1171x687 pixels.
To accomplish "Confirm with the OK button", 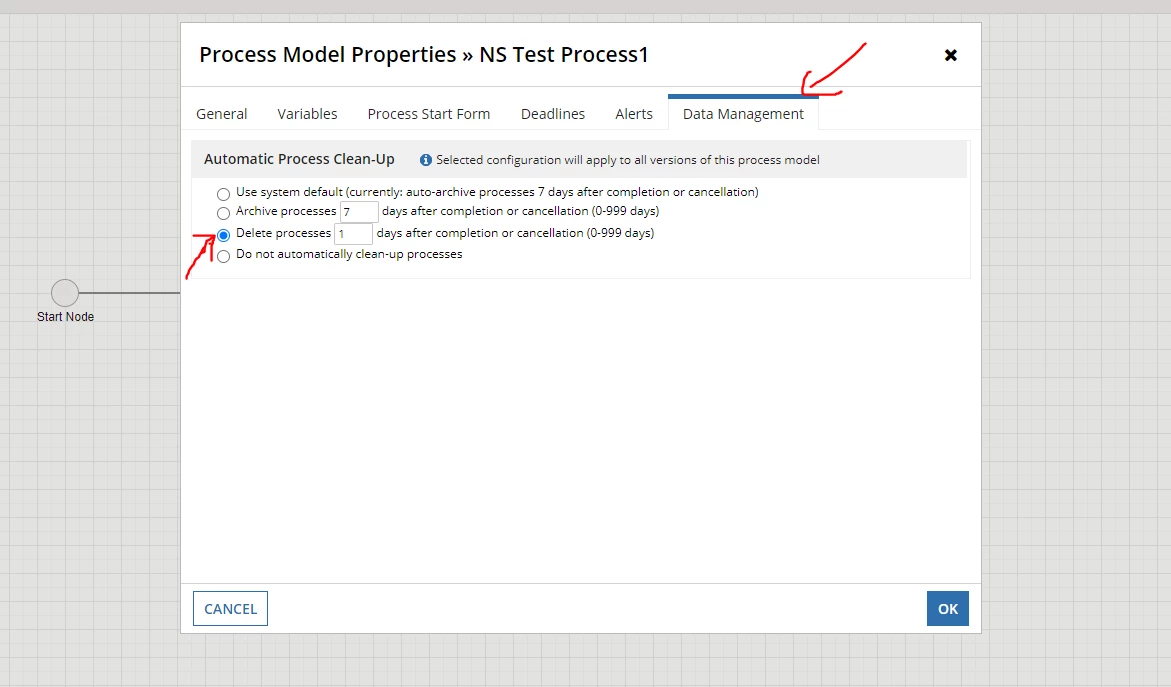I will [948, 609].
